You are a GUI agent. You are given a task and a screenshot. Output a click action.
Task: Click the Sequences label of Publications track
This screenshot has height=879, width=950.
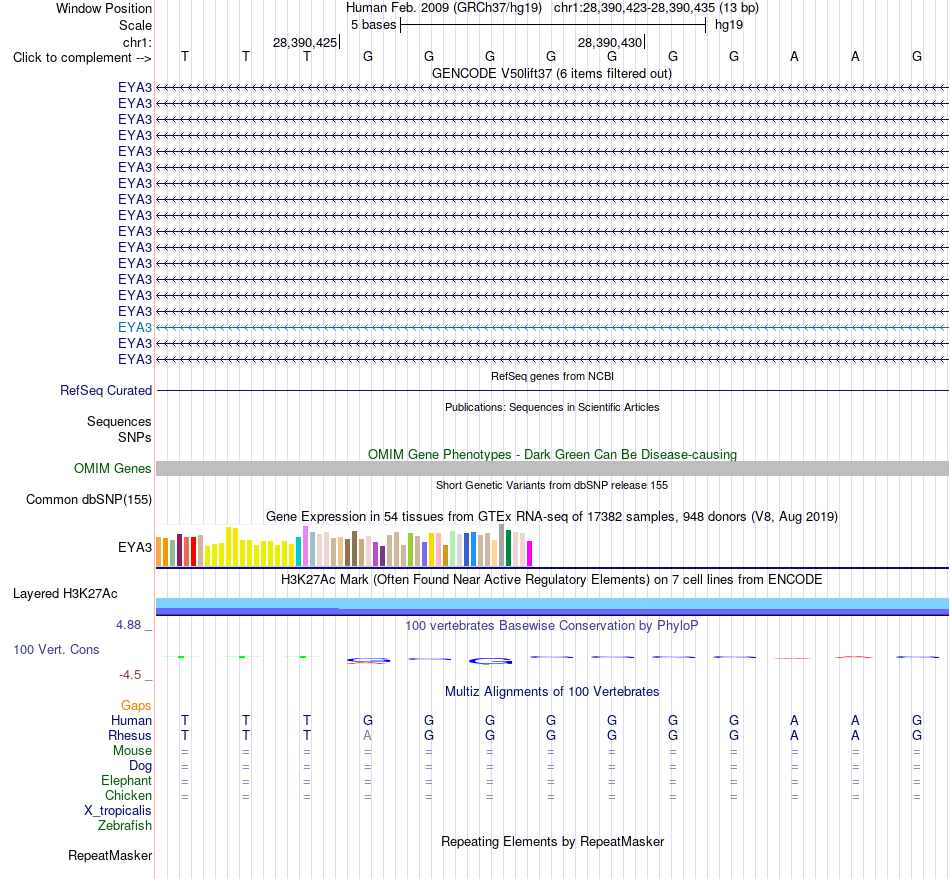pyautogui.click(x=119, y=422)
